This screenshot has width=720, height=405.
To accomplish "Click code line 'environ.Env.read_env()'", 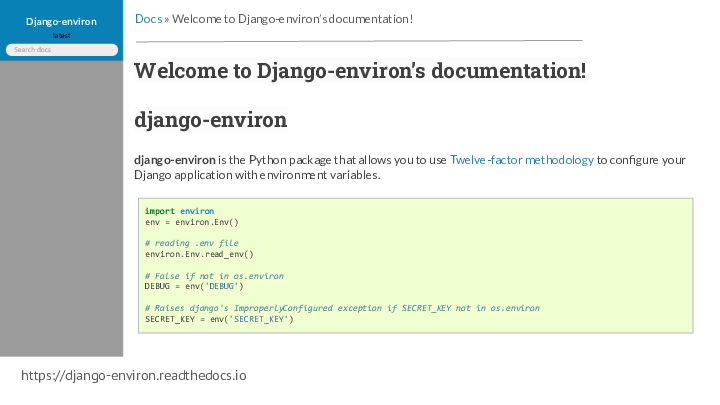I will 199,254.
